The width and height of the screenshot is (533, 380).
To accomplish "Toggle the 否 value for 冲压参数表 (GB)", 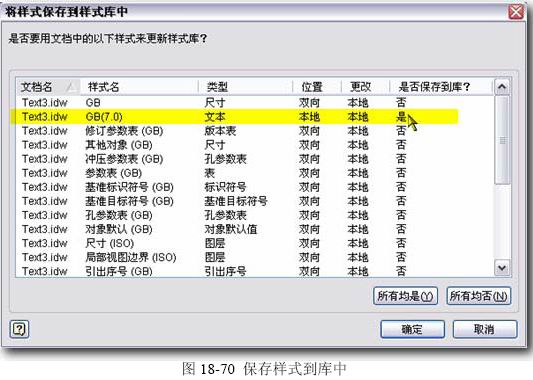I will [x=401, y=159].
